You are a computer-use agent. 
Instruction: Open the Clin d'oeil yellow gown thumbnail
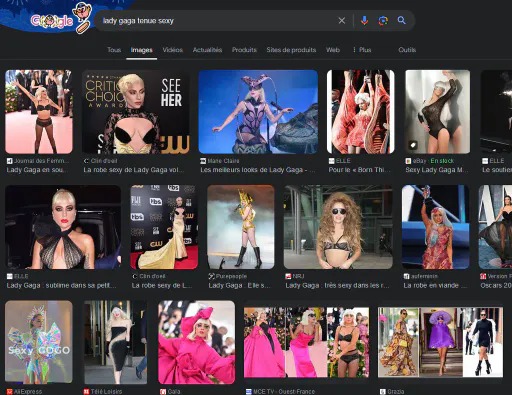(x=164, y=227)
